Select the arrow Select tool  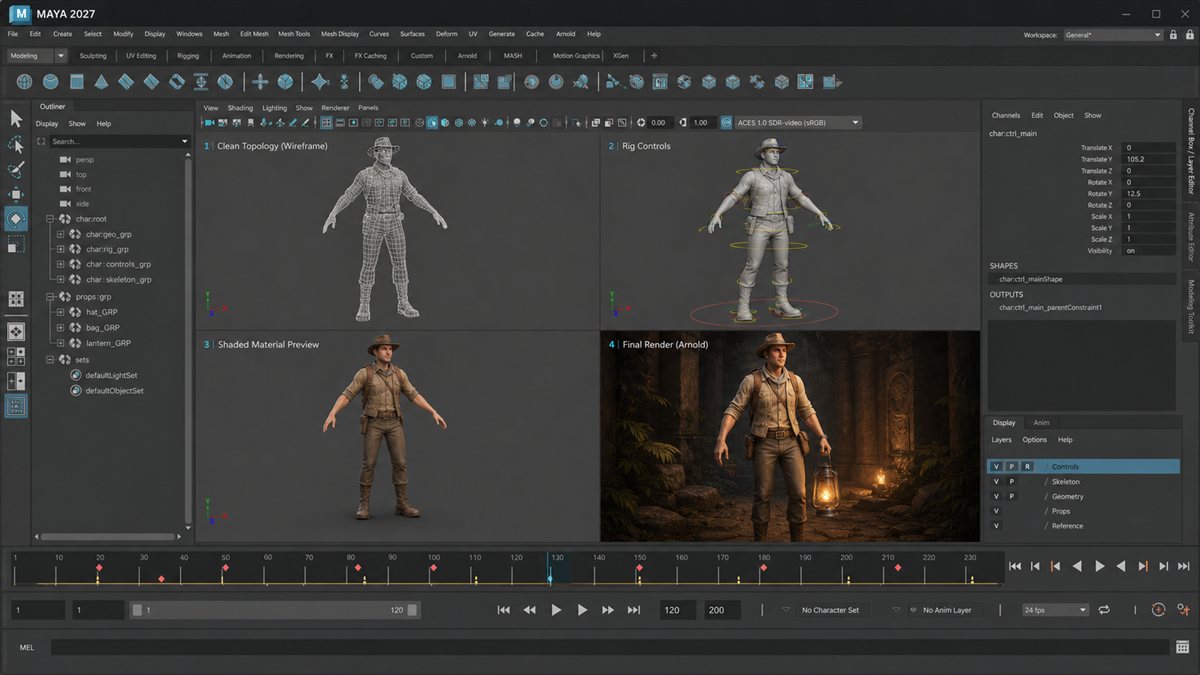pos(16,118)
